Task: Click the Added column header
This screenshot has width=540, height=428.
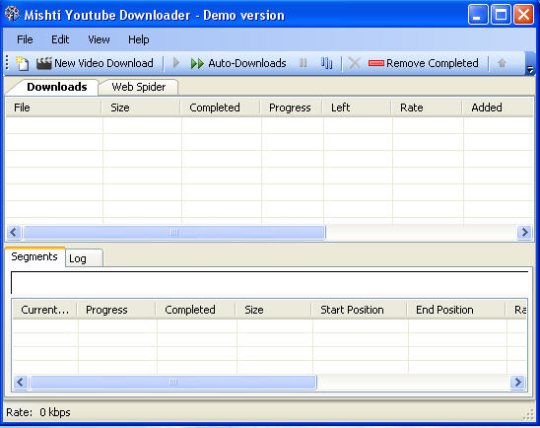Action: (498, 108)
